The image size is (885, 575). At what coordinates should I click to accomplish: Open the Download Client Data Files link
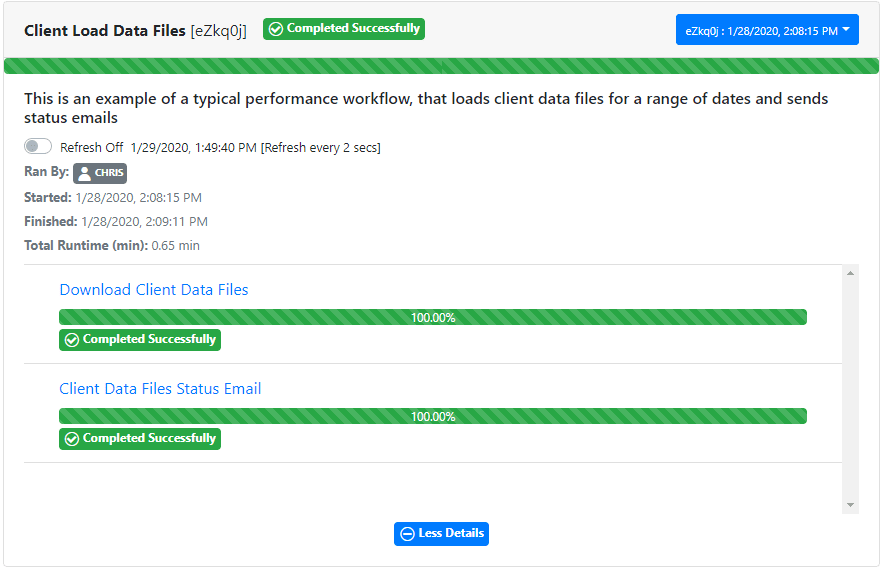tap(154, 289)
